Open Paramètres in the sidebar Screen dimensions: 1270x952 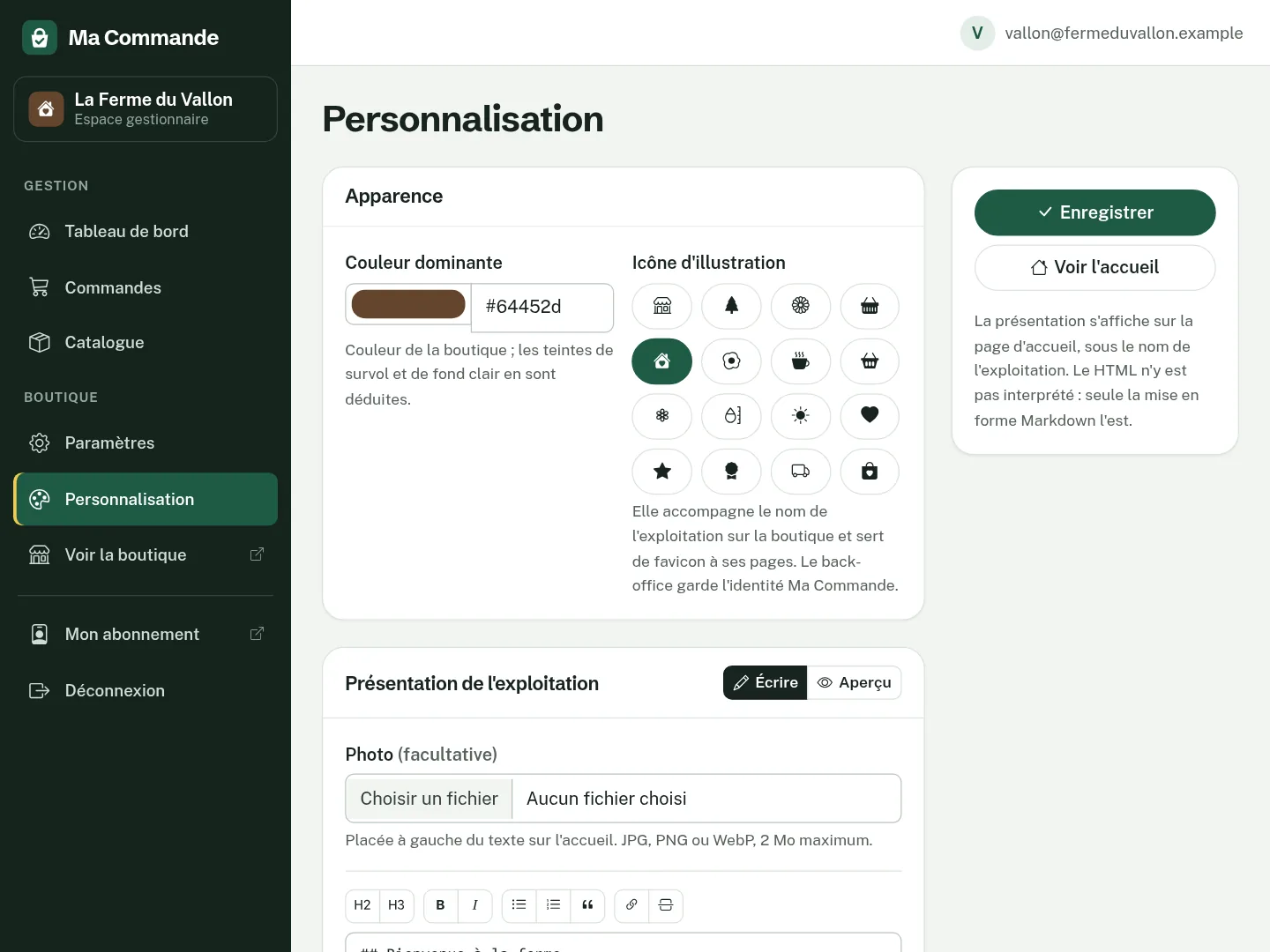point(146,443)
